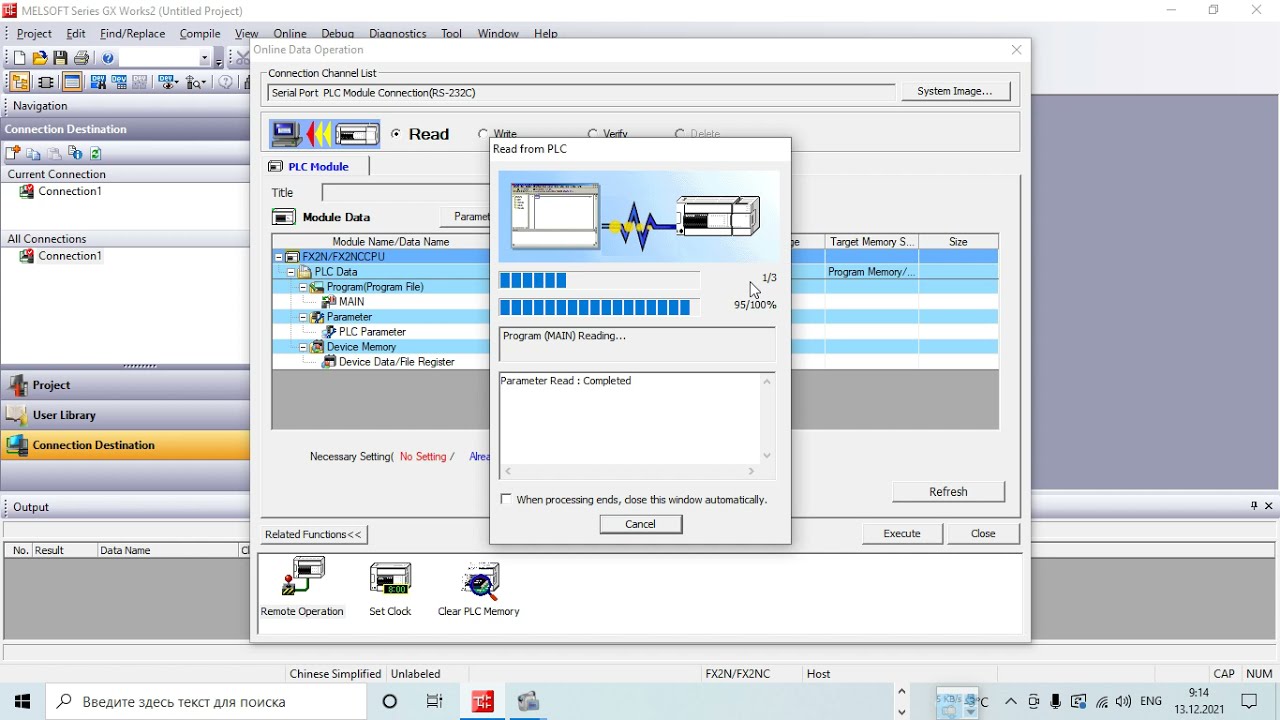The image size is (1280, 720).
Task: Click the green refresh icon in Connection Destination
Action: point(96,153)
